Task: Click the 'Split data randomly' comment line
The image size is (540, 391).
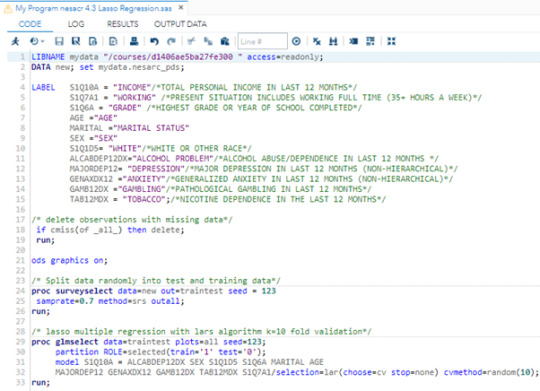Action: click(x=156, y=281)
